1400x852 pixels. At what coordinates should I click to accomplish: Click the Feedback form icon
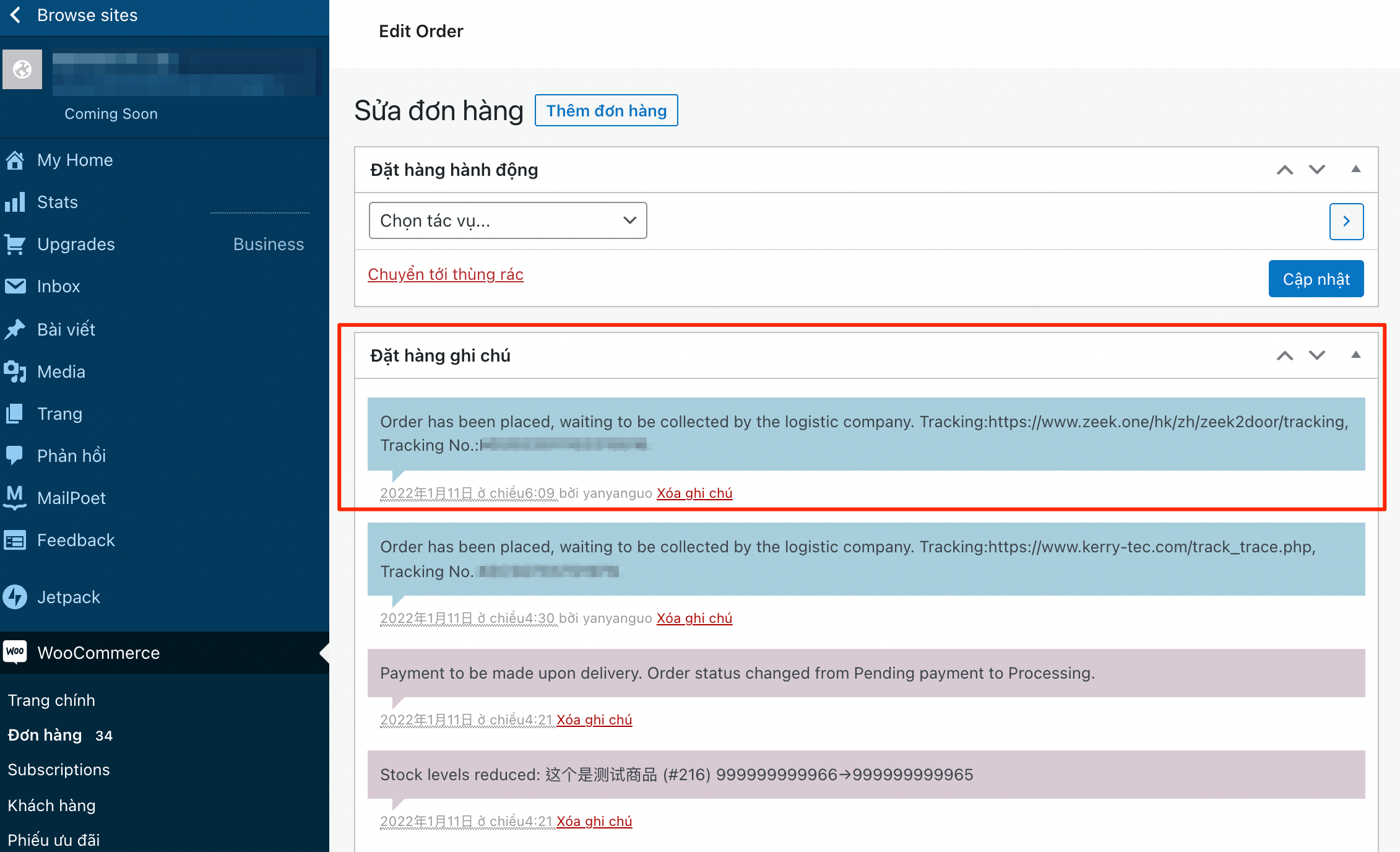pyautogui.click(x=15, y=540)
